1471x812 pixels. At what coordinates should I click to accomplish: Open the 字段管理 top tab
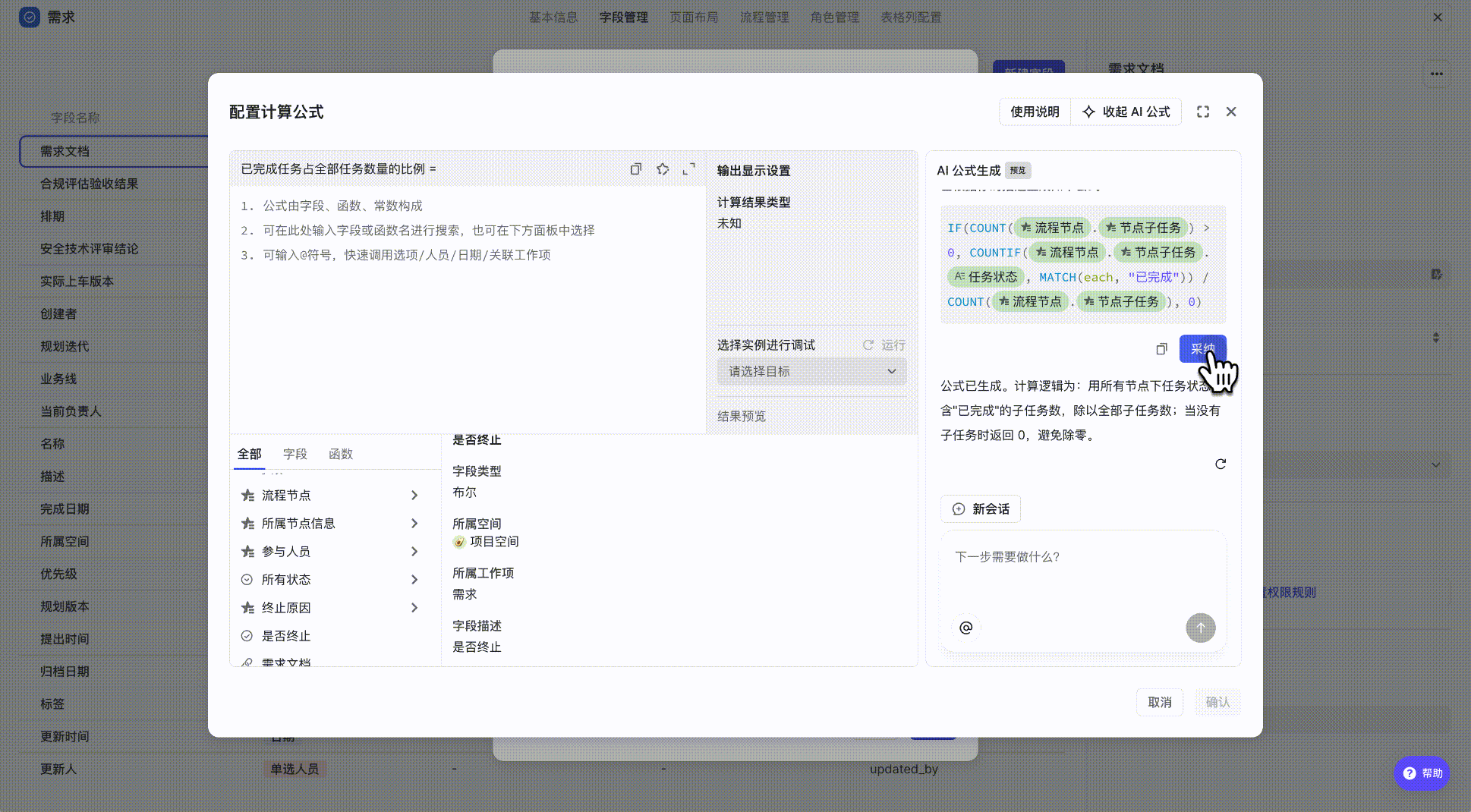click(624, 17)
